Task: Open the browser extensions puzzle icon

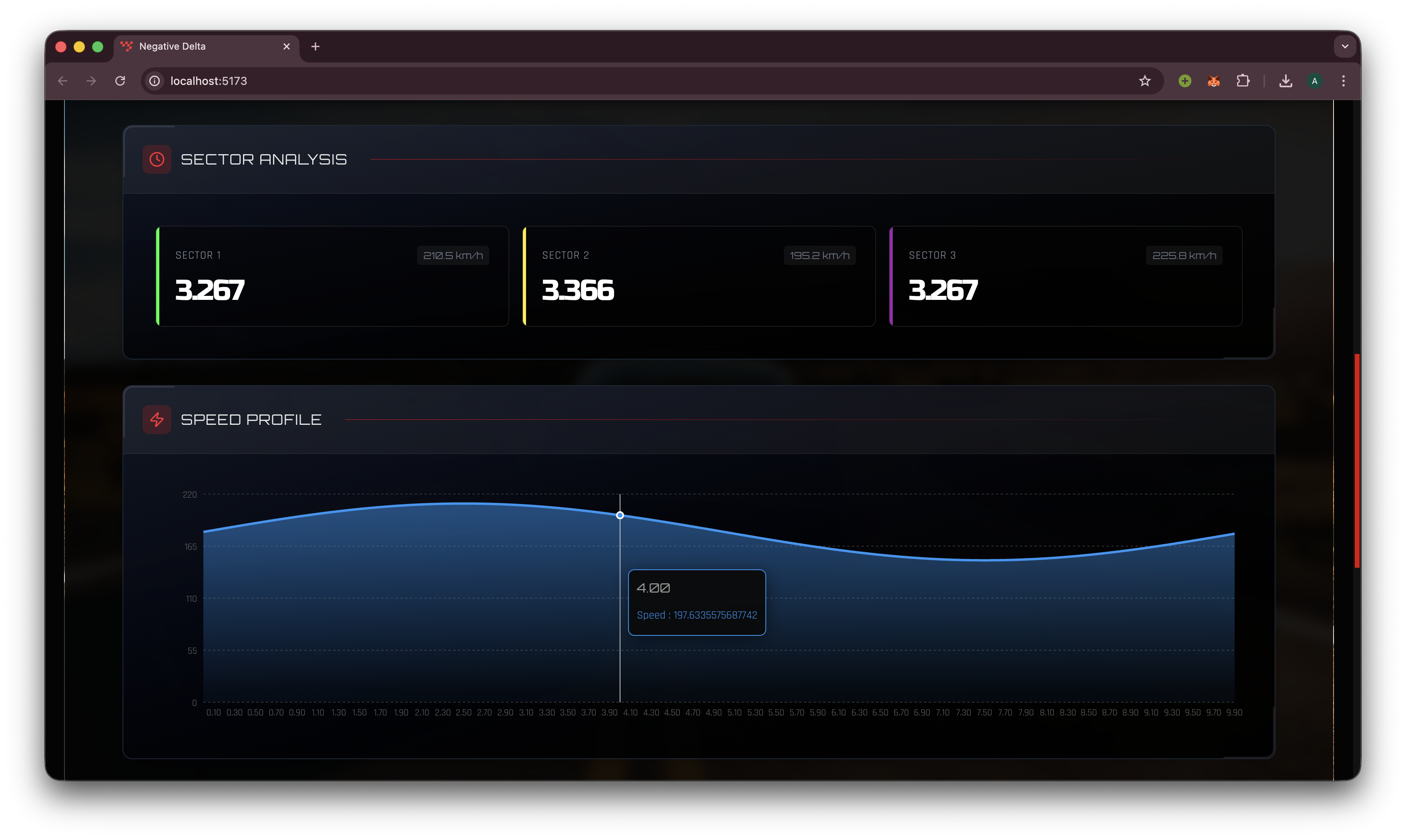Action: coord(1243,81)
